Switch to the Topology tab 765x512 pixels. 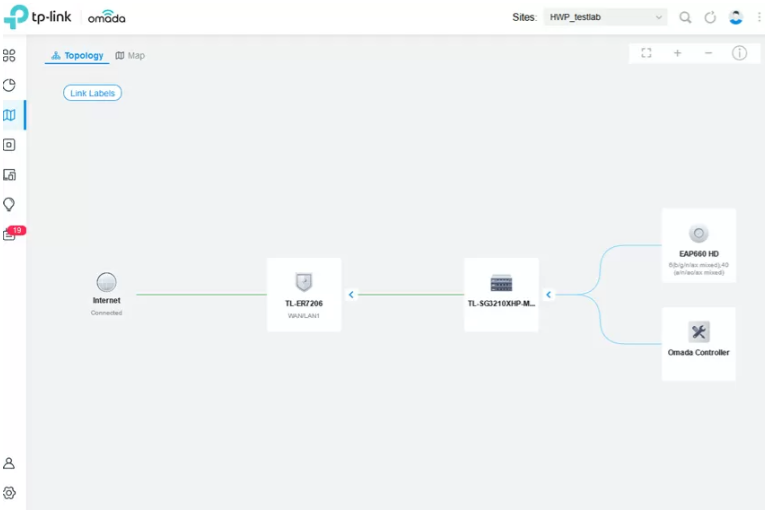(77, 56)
